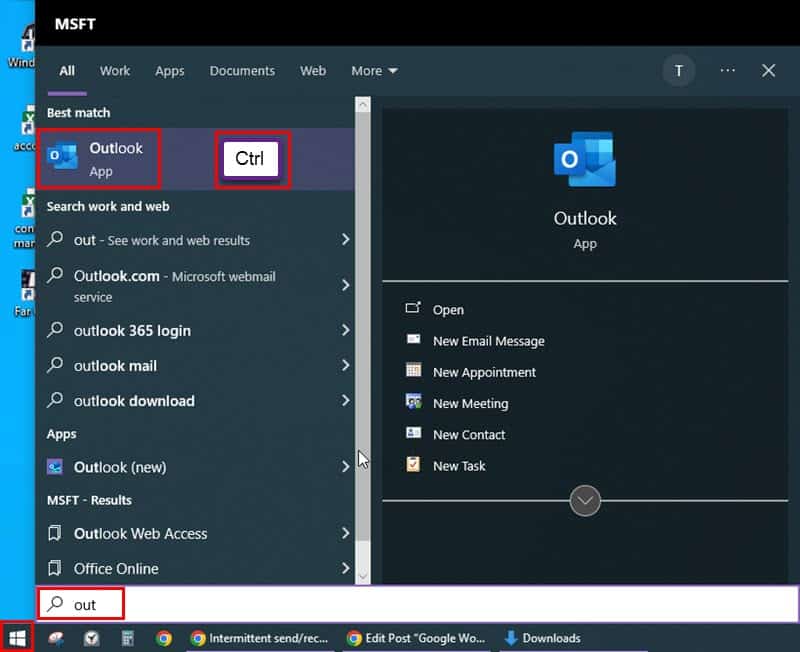Viewport: 800px width, 652px height.
Task: Click search icon next to outlook download
Action: [55, 400]
